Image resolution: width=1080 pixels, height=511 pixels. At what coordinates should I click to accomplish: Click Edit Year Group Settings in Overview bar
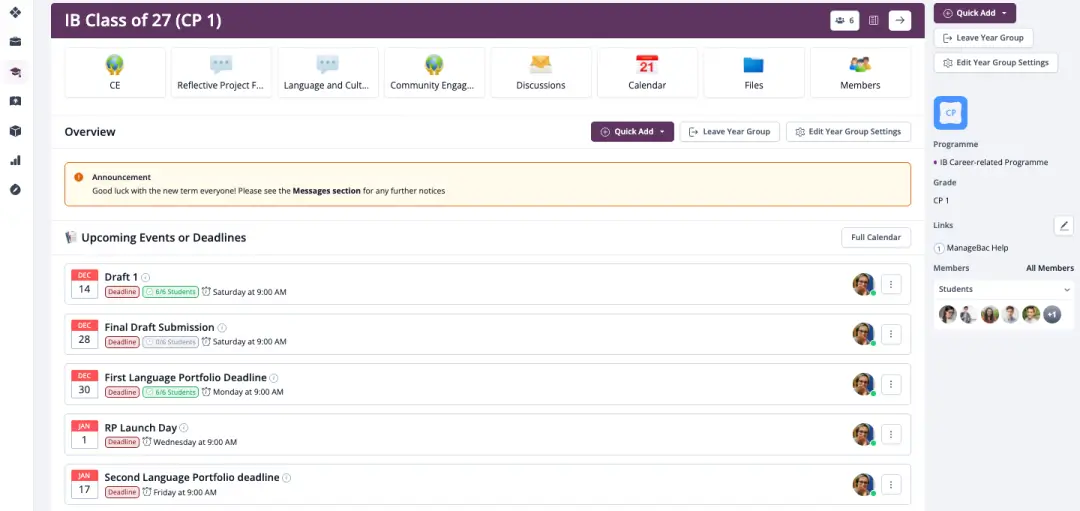coord(848,132)
